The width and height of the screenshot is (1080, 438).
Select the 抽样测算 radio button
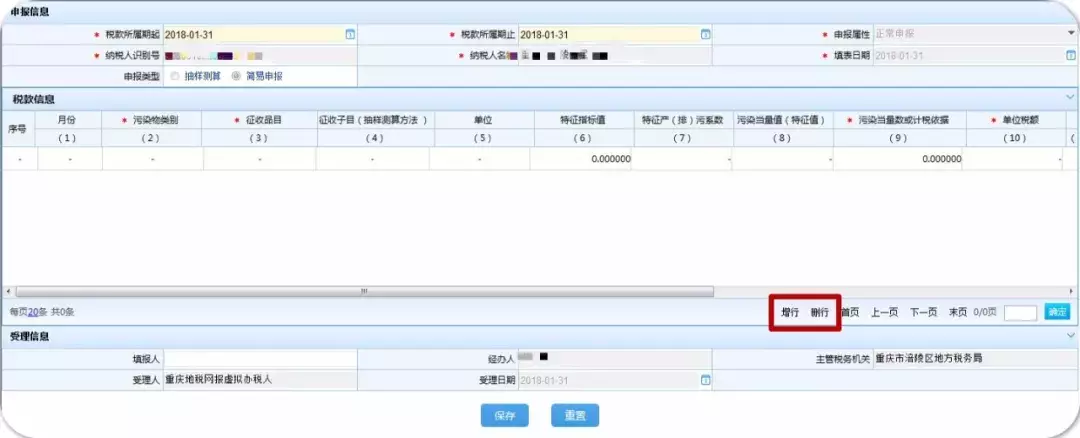175,76
